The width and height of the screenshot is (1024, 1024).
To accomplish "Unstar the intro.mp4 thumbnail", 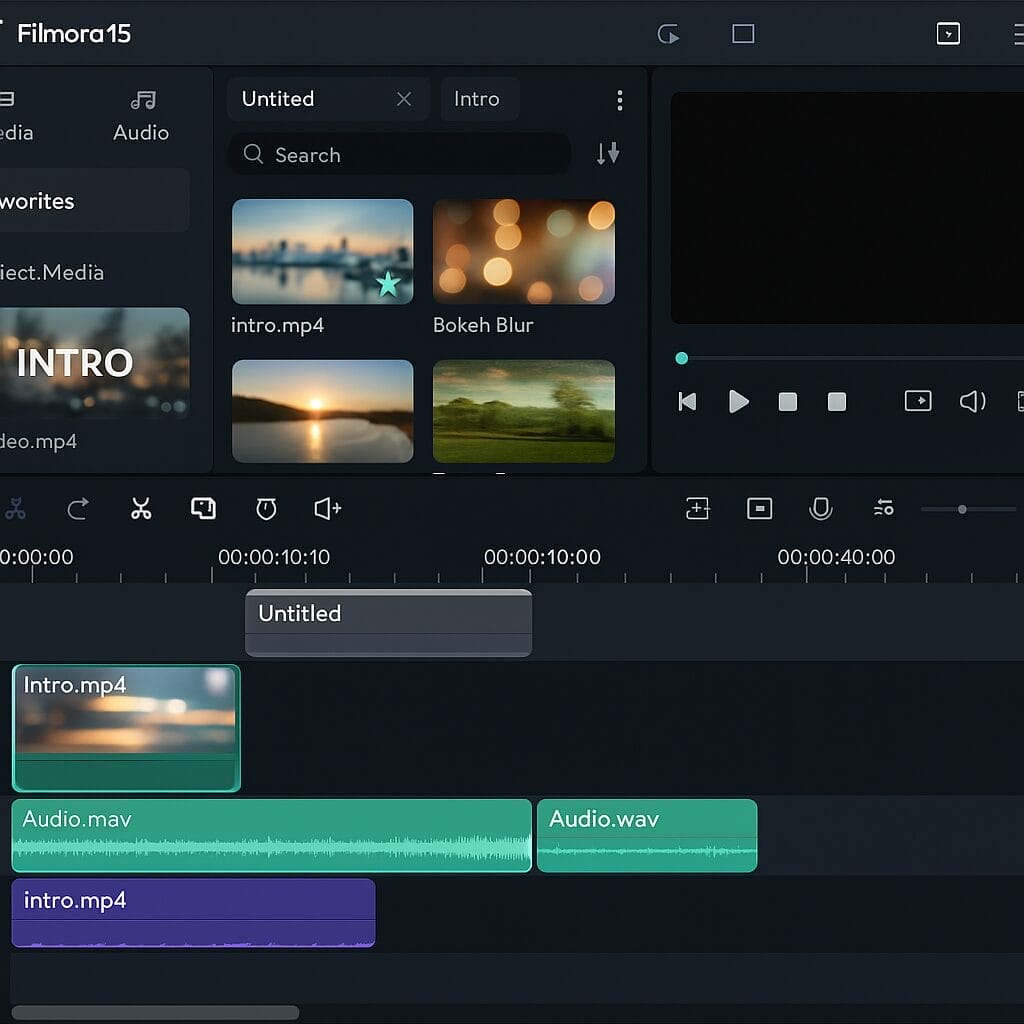I will pyautogui.click(x=386, y=286).
